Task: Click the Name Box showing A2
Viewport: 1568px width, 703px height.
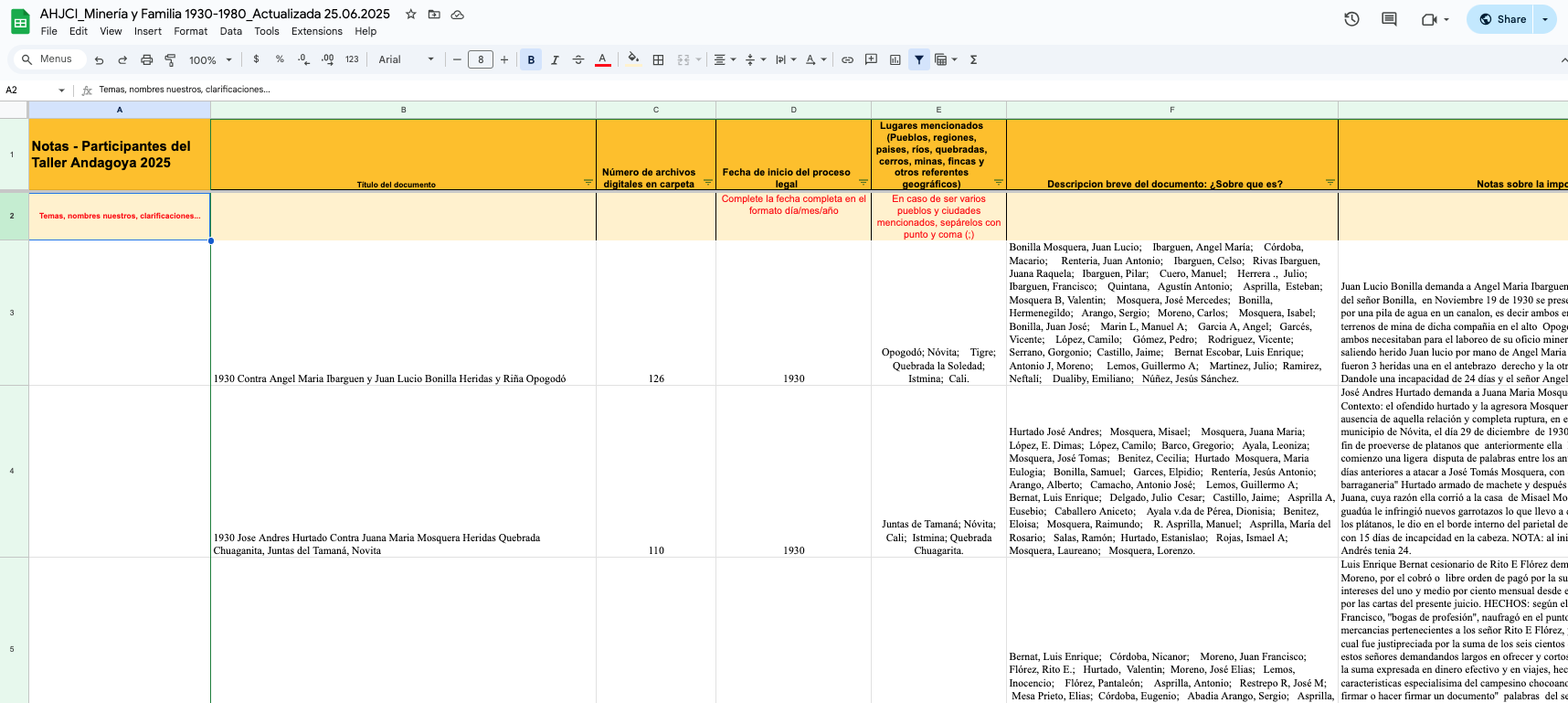Action: [35, 90]
